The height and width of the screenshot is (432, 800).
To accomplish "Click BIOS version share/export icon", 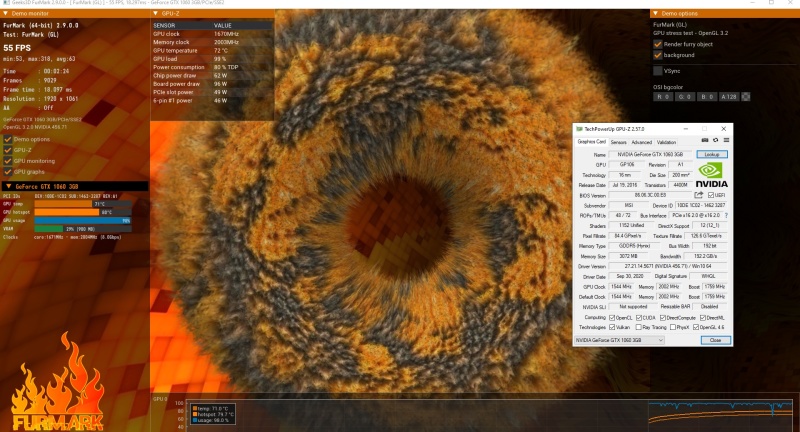I will coord(698,195).
